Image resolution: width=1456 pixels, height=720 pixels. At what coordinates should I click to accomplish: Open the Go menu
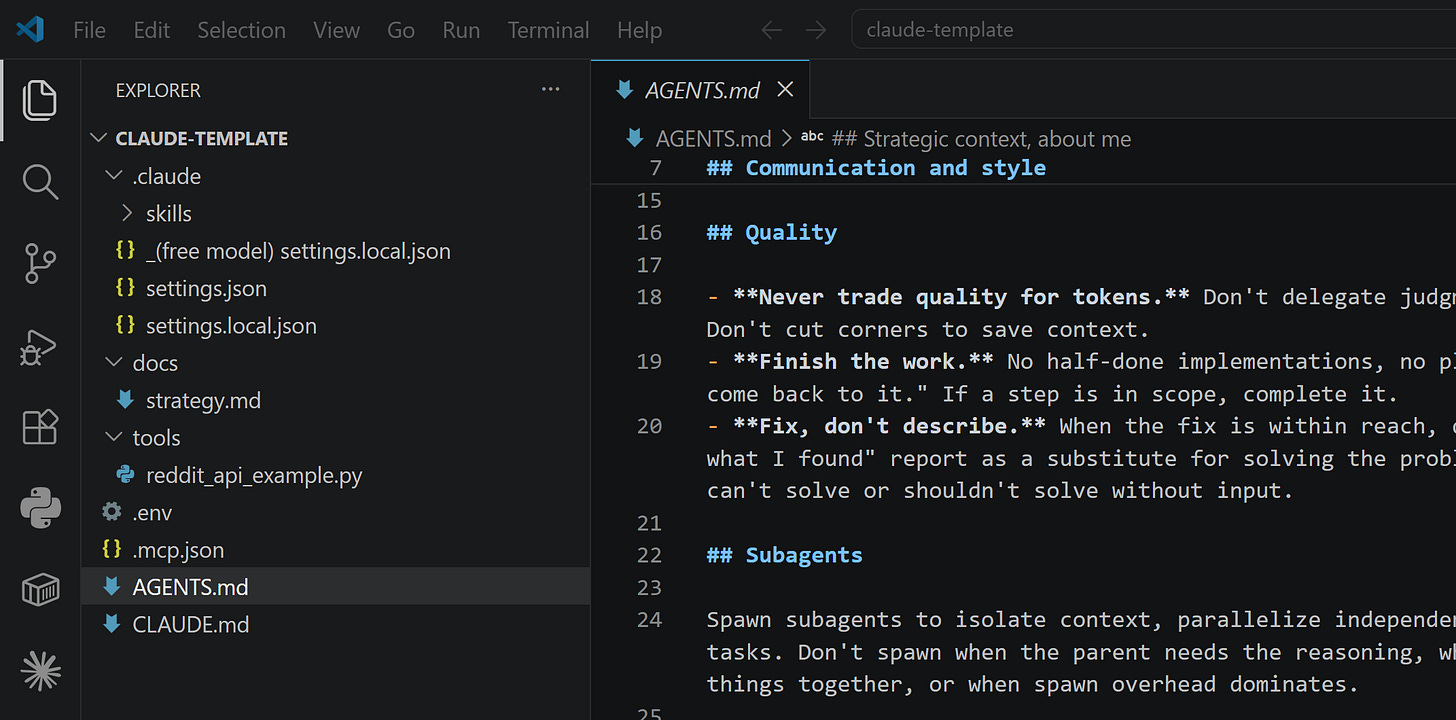[400, 30]
